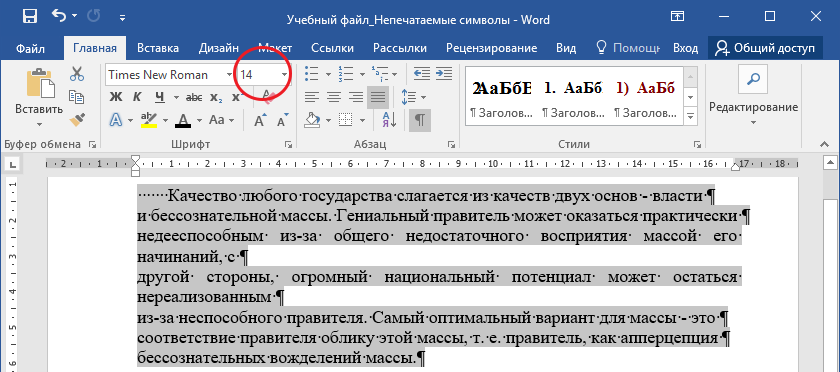Switch to the Рецензирование tab
840x372 pixels.
pos(491,48)
